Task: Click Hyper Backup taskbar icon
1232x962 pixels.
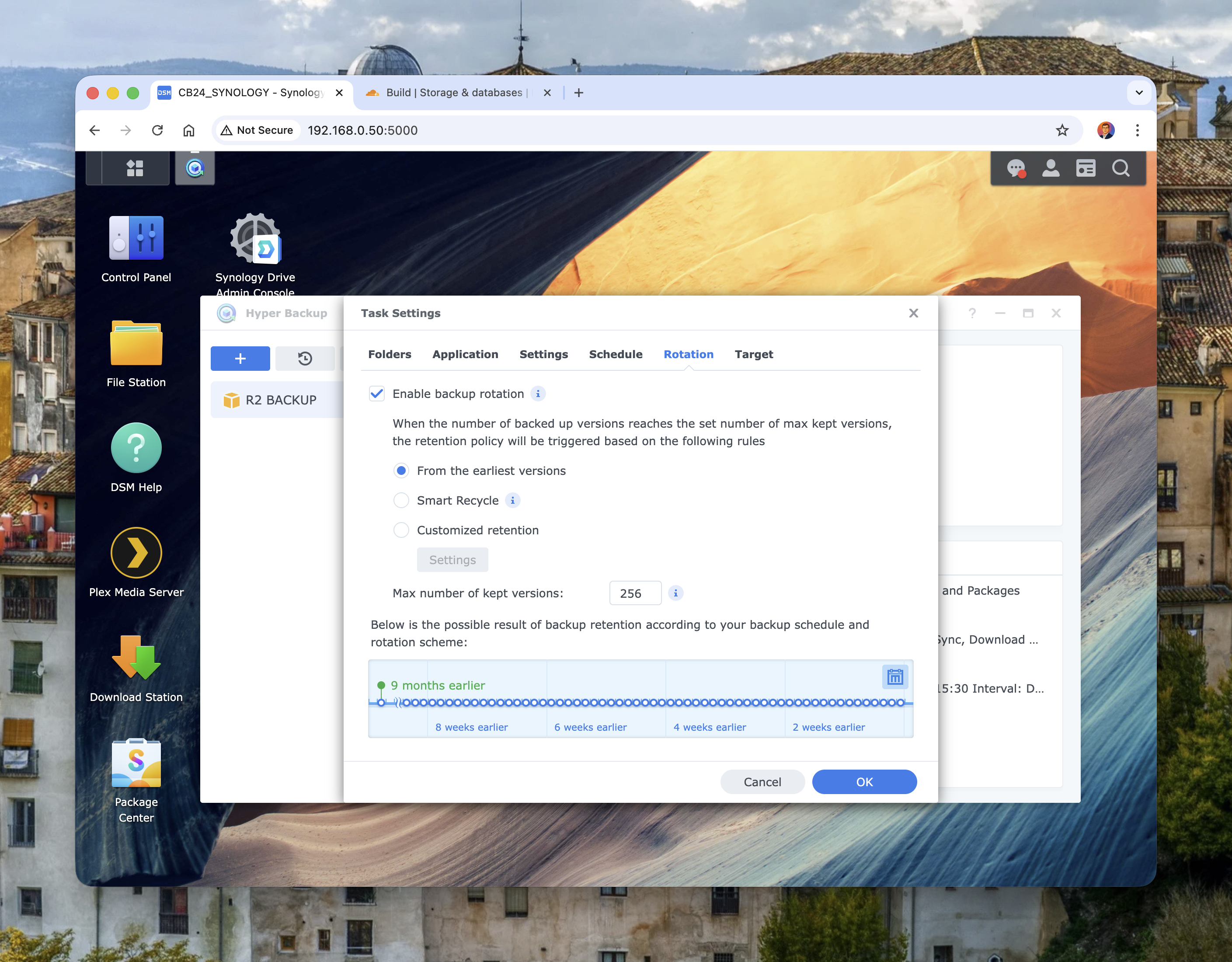Action: click(x=195, y=168)
